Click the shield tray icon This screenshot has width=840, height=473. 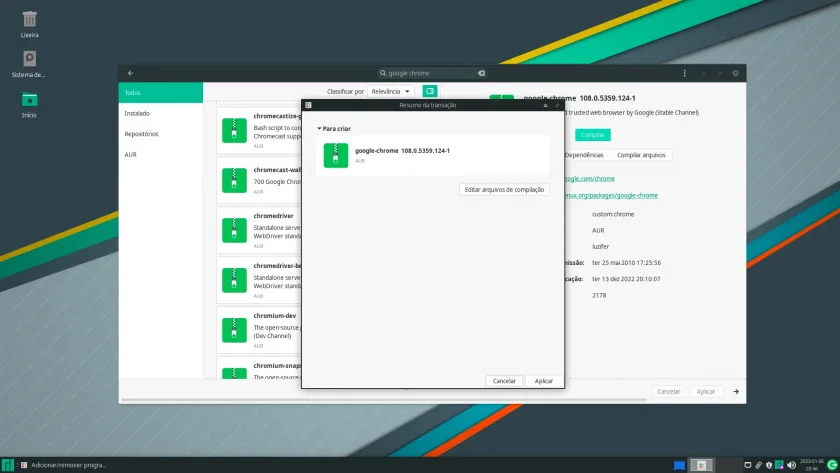tap(769, 465)
